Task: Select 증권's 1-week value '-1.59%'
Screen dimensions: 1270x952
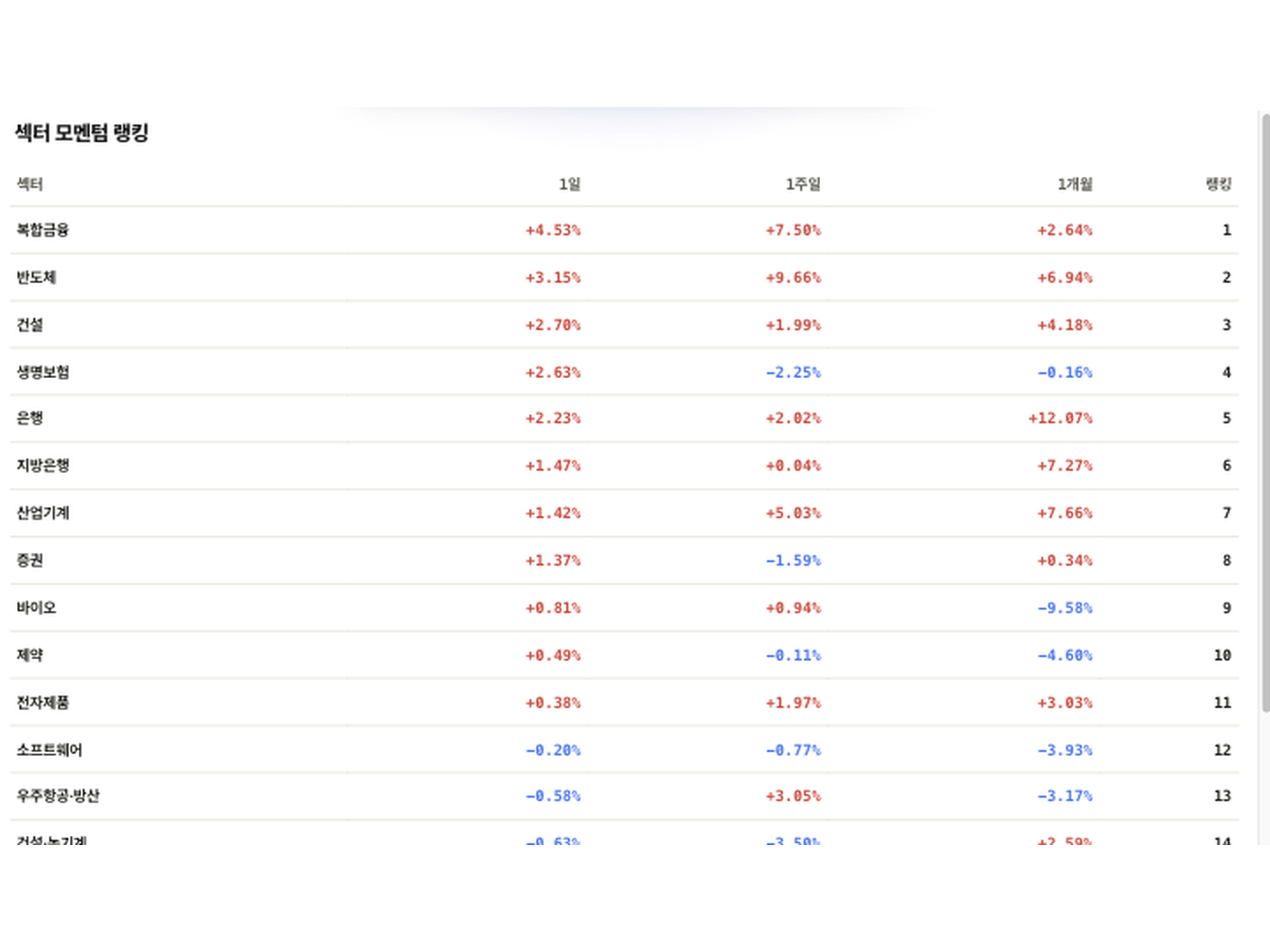Action: [794, 560]
